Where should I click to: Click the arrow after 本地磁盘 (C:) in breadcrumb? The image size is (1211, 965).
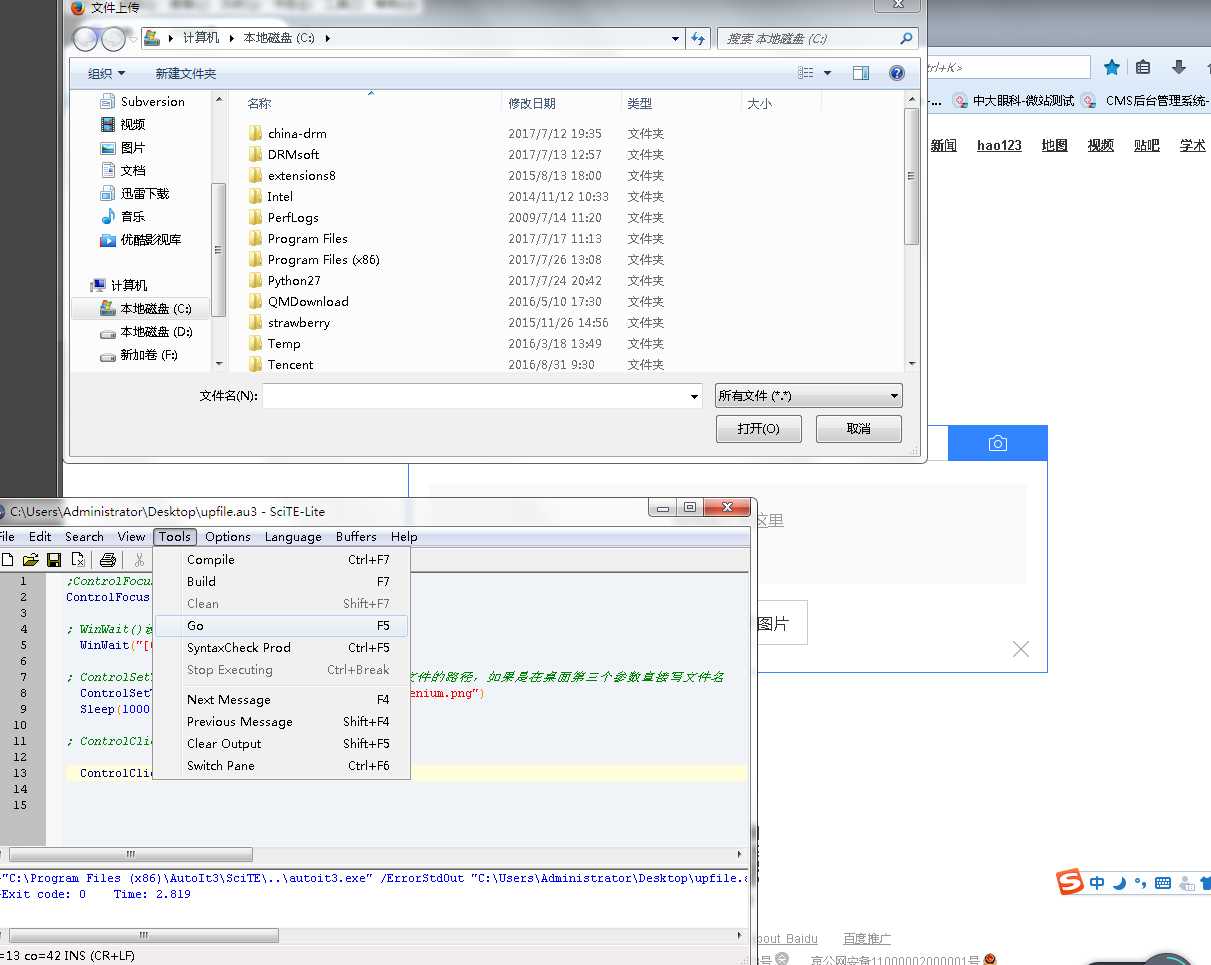point(327,39)
